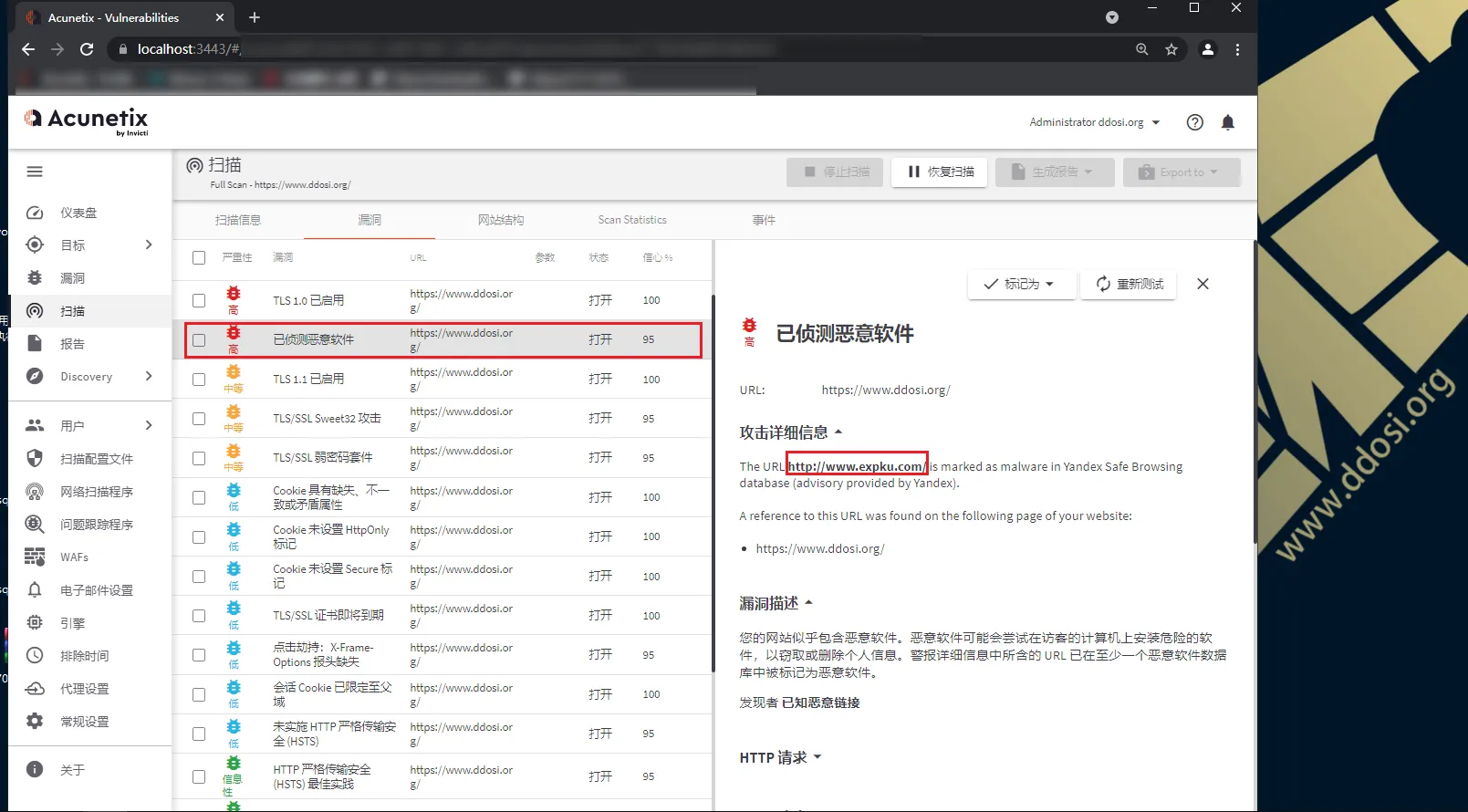Viewport: 1468px width, 812px height.
Task: Open the 代理设置 cloud icon
Action: (35, 689)
